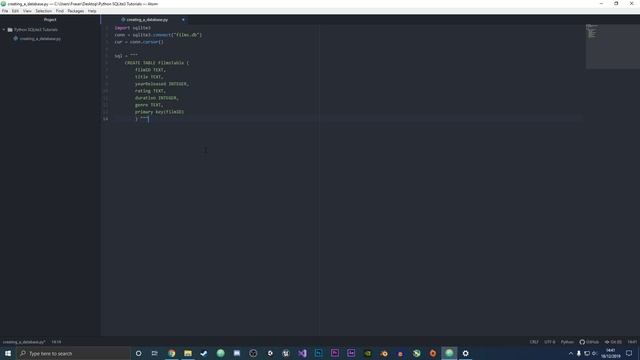Click the 'Type here to search' box
This screenshot has height=360, width=640.
pos(73,353)
